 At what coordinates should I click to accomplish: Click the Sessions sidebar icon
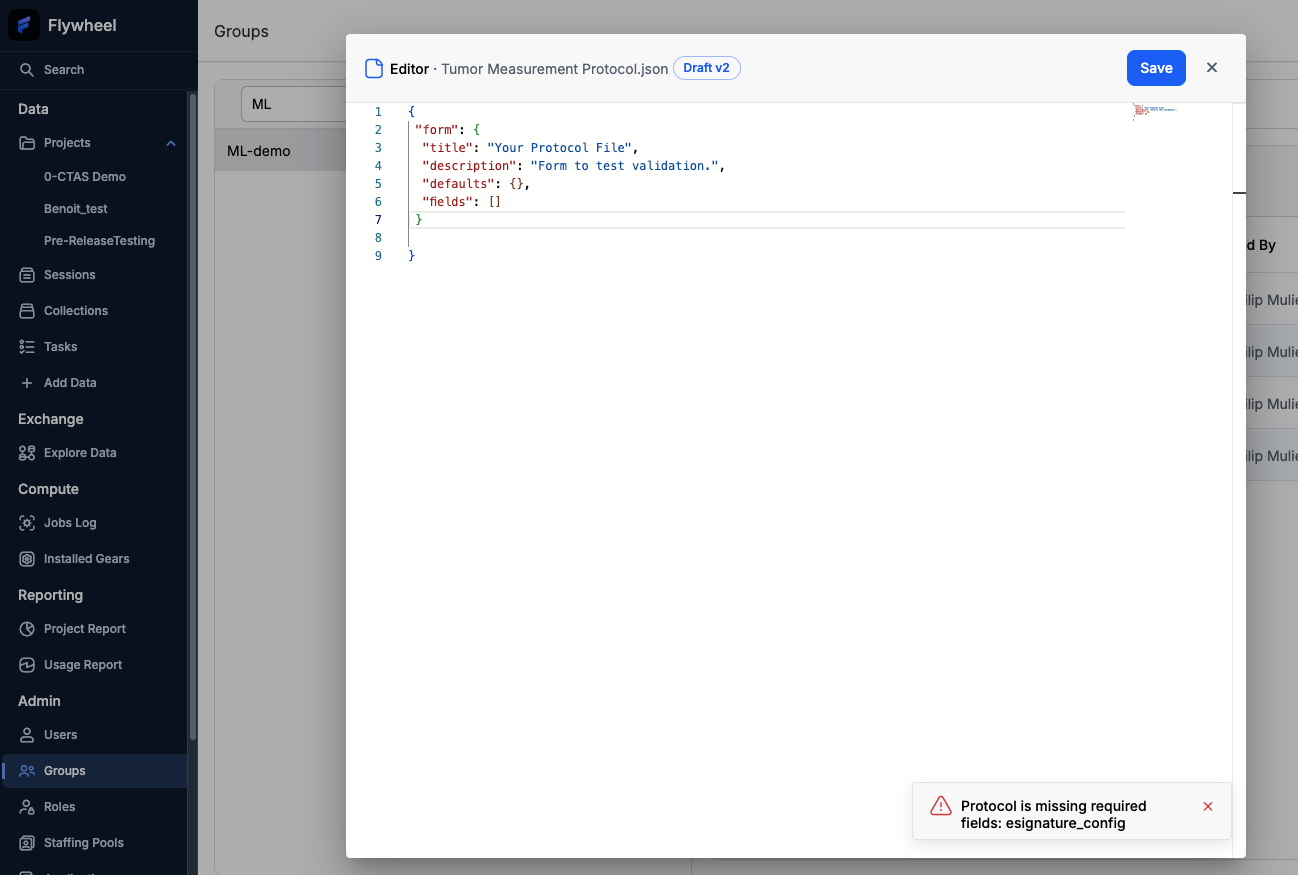click(27, 275)
